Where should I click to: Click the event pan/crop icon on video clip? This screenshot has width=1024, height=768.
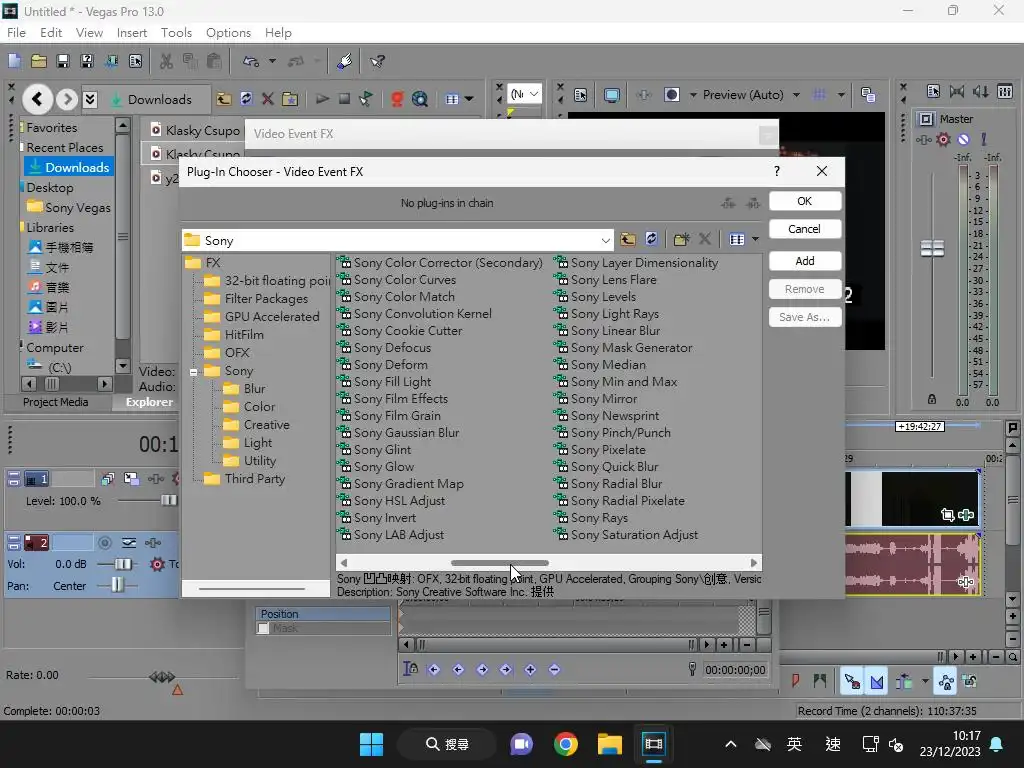pos(948,515)
